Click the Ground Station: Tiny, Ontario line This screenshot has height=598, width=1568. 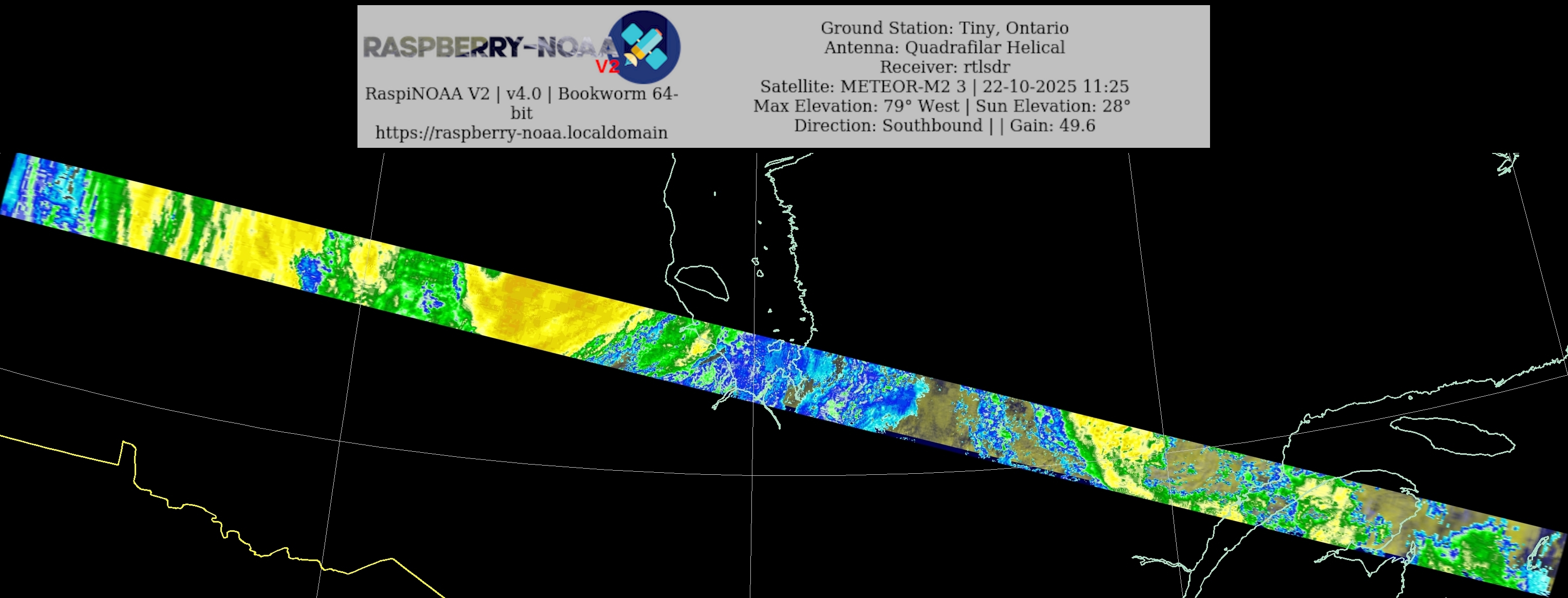pyautogui.click(x=944, y=28)
